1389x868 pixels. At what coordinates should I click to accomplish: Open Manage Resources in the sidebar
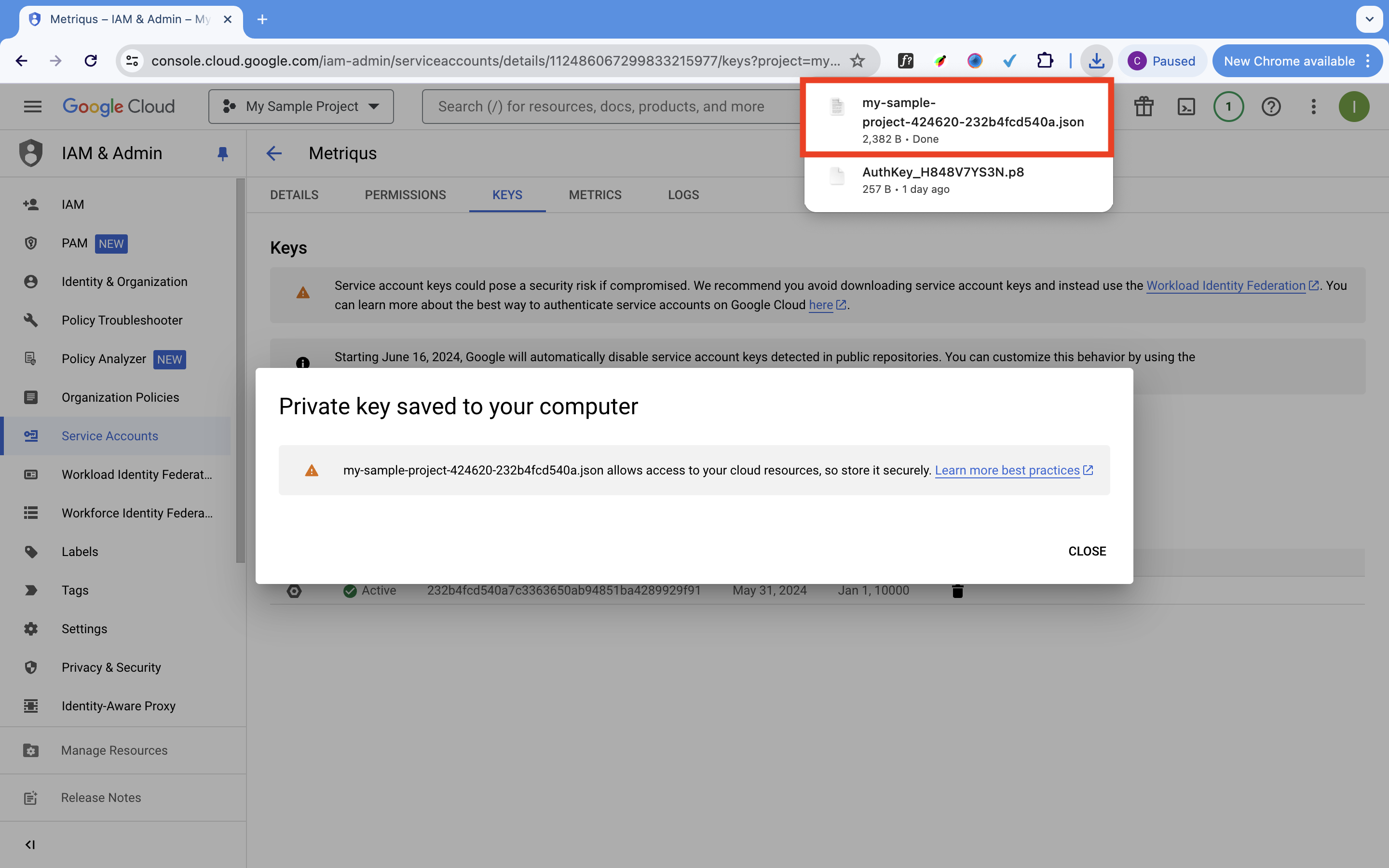coord(123,750)
